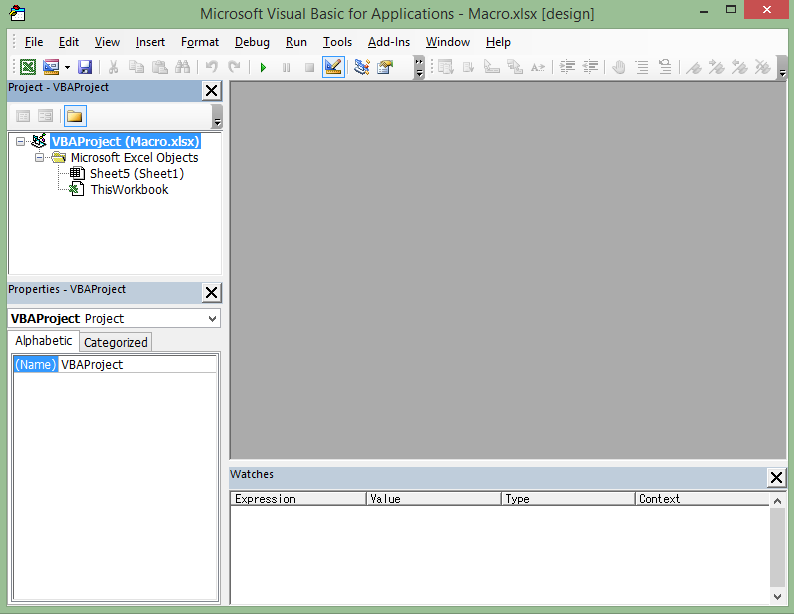
Task: Open the Tools menu
Action: pos(337,42)
